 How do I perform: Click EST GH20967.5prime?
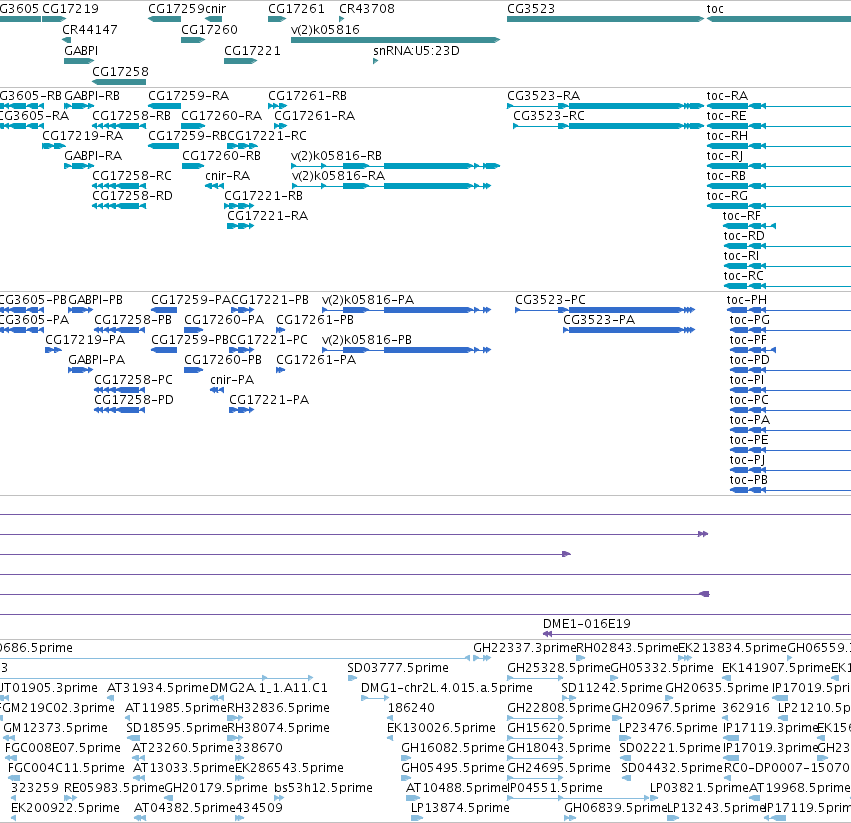tap(664, 708)
